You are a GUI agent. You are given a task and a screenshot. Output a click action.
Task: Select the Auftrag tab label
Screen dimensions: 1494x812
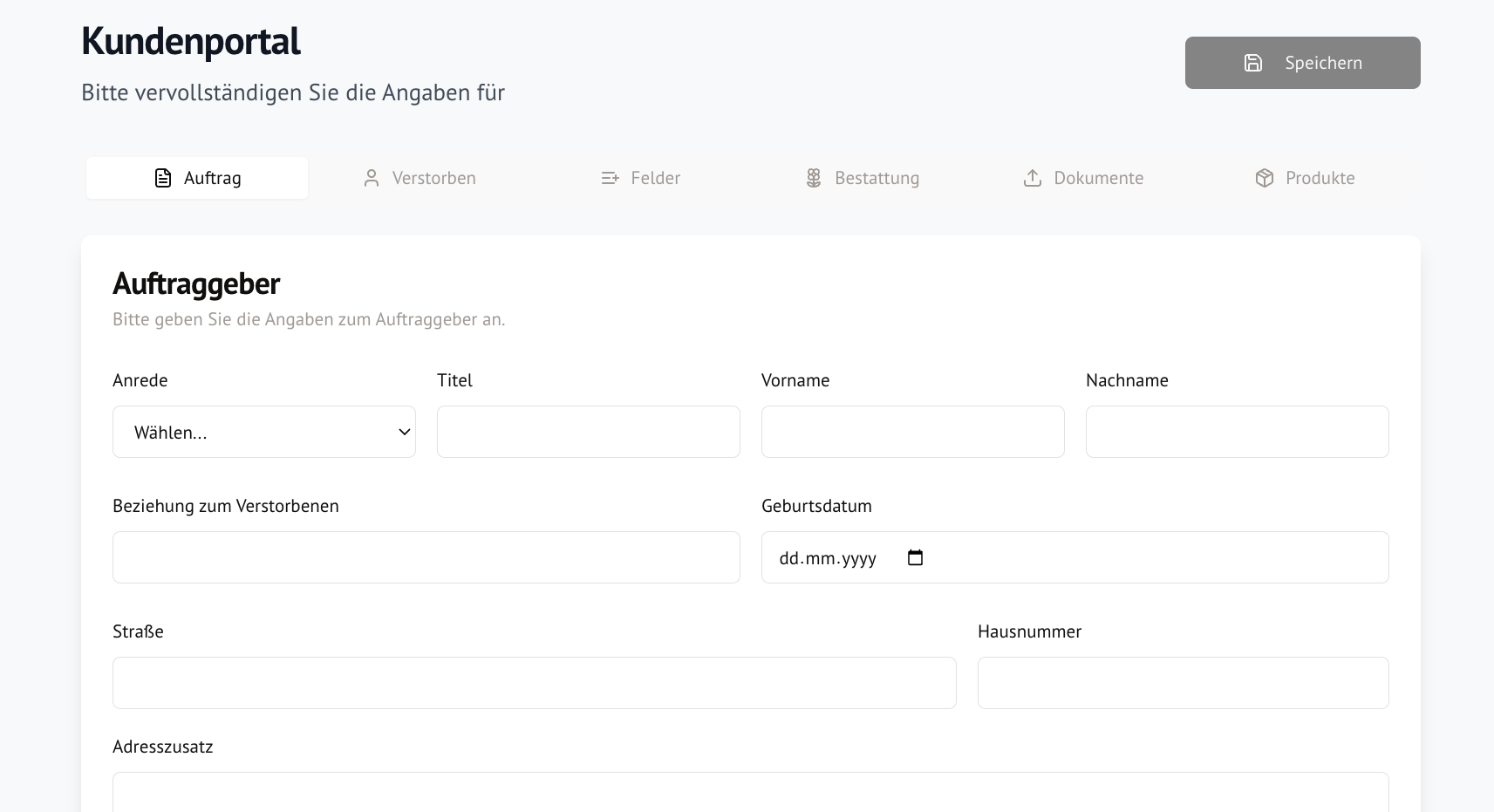[x=213, y=178]
